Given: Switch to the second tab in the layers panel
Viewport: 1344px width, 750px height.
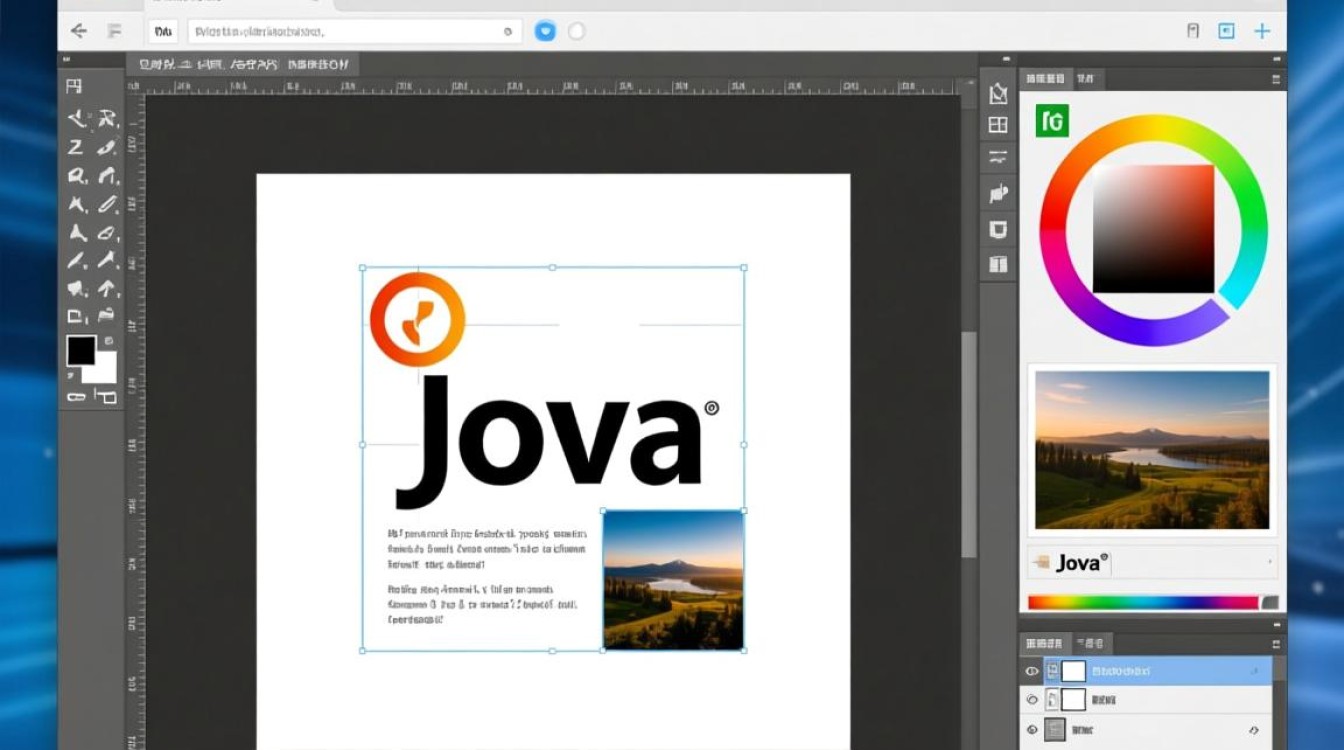Looking at the screenshot, I should click(1091, 644).
